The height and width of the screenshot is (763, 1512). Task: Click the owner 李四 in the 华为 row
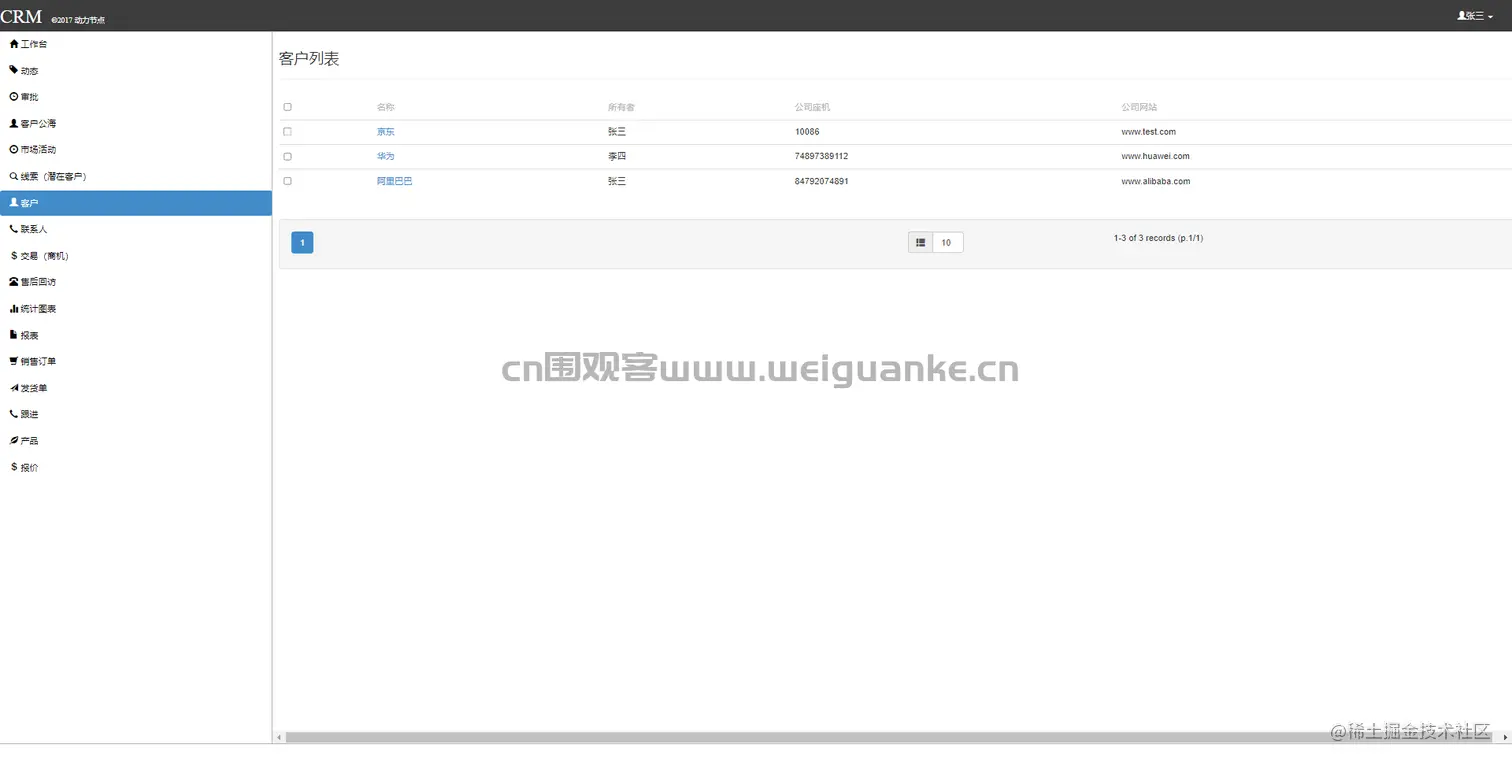[617, 156]
